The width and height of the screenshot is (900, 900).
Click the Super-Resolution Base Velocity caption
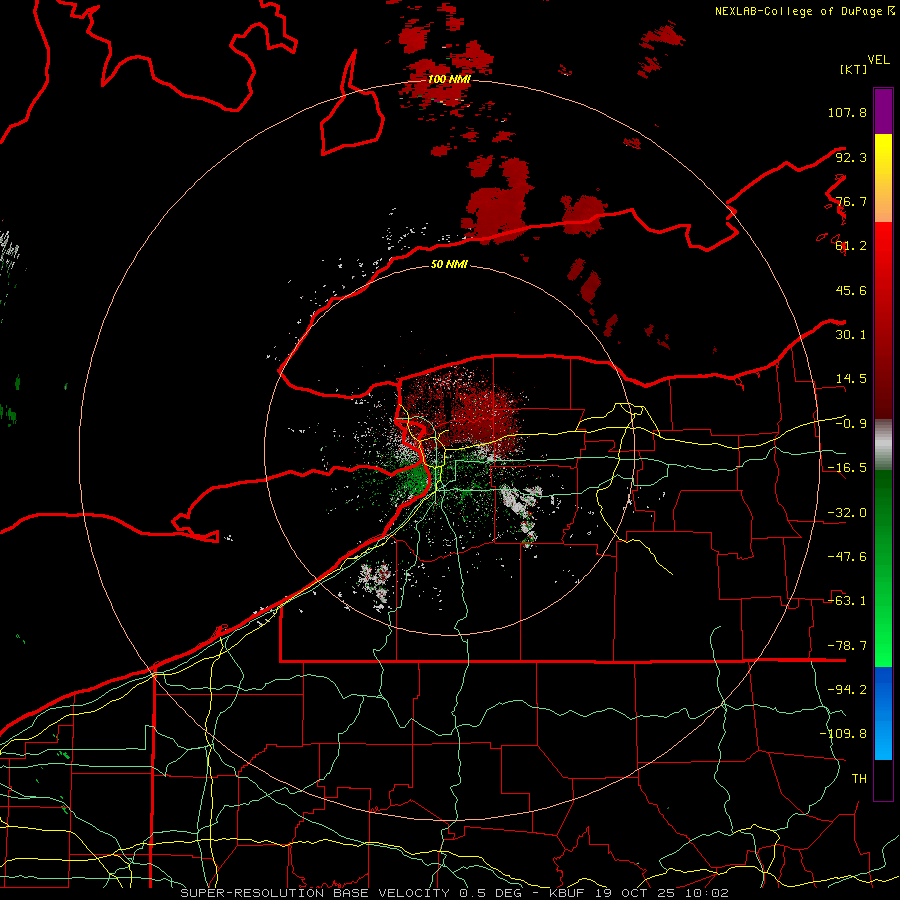[455, 893]
